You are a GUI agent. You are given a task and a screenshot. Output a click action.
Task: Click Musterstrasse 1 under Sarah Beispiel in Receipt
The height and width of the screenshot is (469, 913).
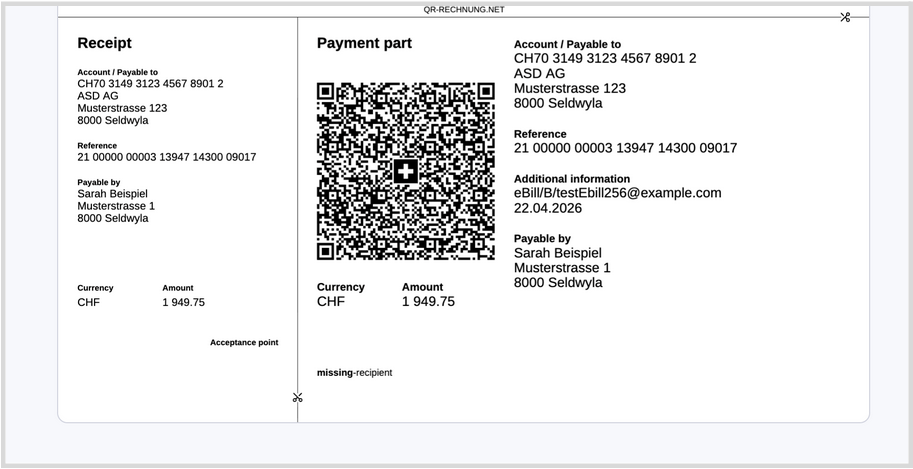116,206
